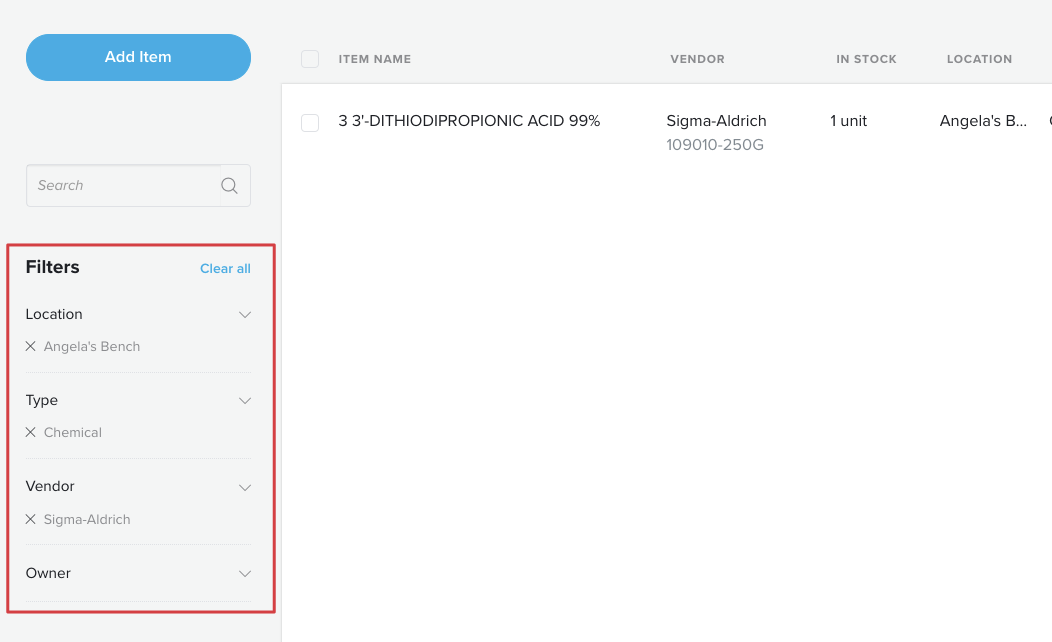The image size is (1052, 642).
Task: Sort by the Item Name column header
Action: click(375, 59)
